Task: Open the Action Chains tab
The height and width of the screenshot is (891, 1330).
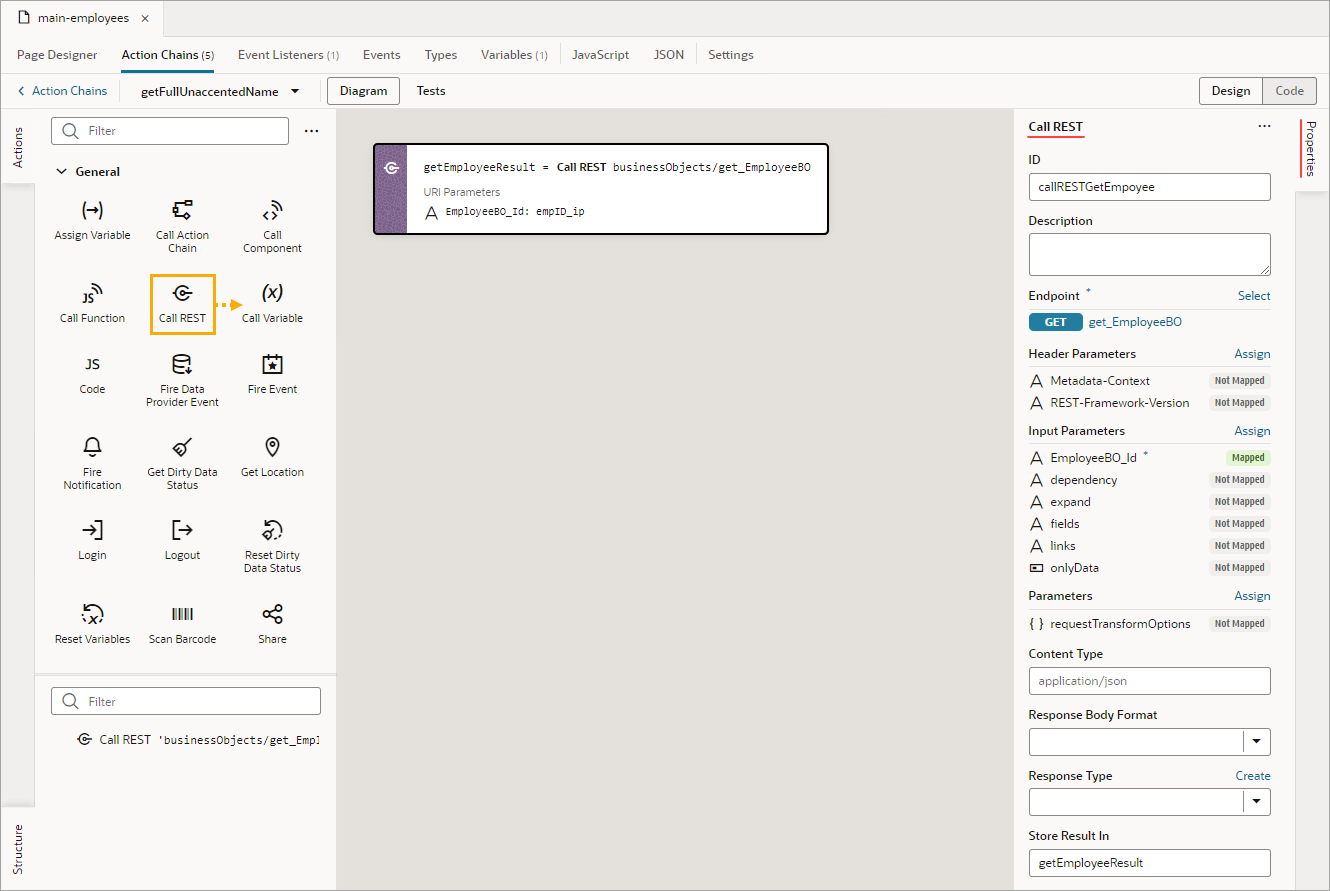Action: pos(168,55)
